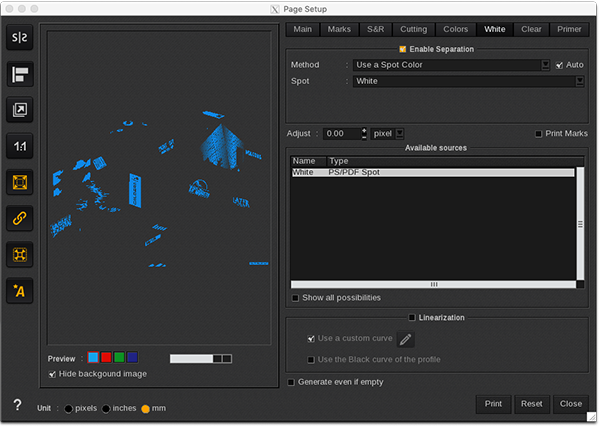The height and width of the screenshot is (427, 600).
Task: Select the White PS/PDF Spot source row
Action: [433, 173]
